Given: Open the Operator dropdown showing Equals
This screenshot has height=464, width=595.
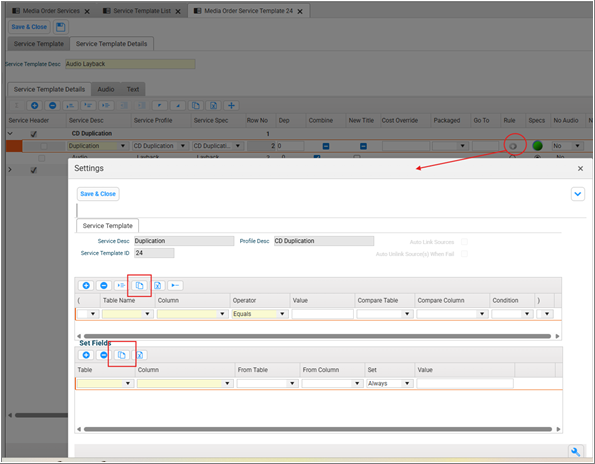Looking at the screenshot, I should pyautogui.click(x=282, y=314).
